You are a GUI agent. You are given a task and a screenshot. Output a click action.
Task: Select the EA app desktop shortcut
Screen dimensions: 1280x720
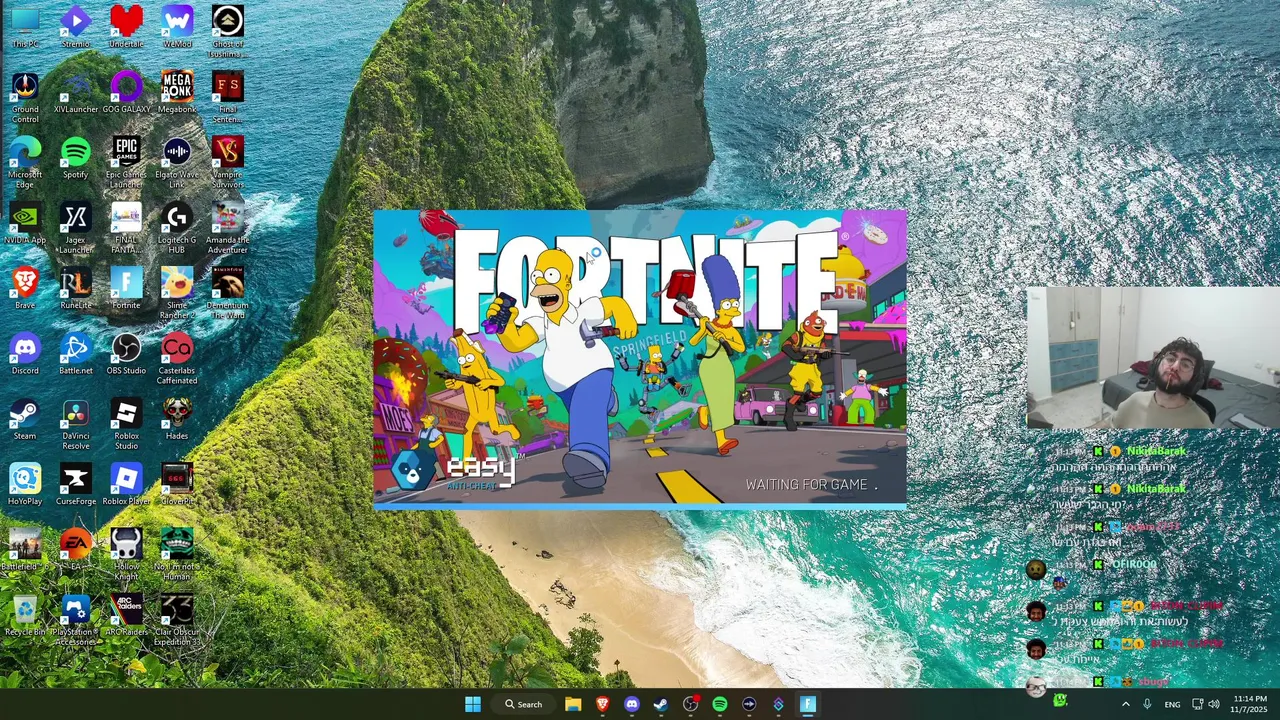coord(75,550)
